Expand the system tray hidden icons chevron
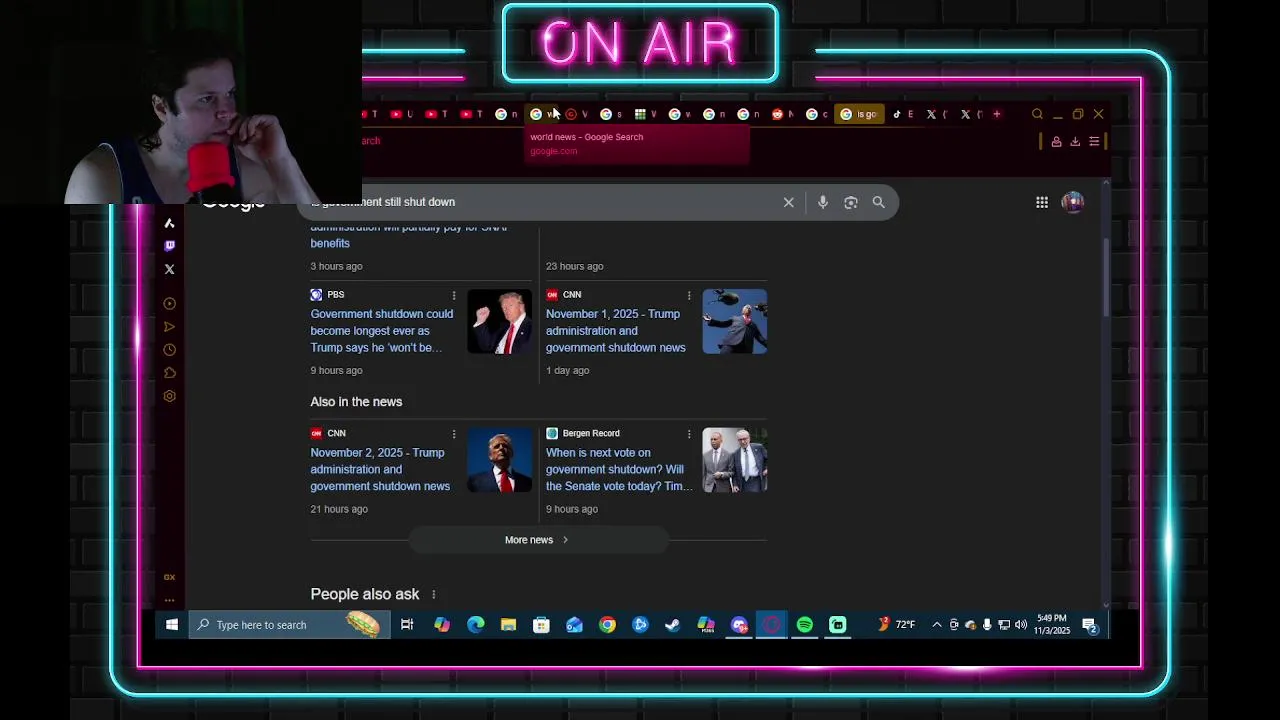 point(937,625)
